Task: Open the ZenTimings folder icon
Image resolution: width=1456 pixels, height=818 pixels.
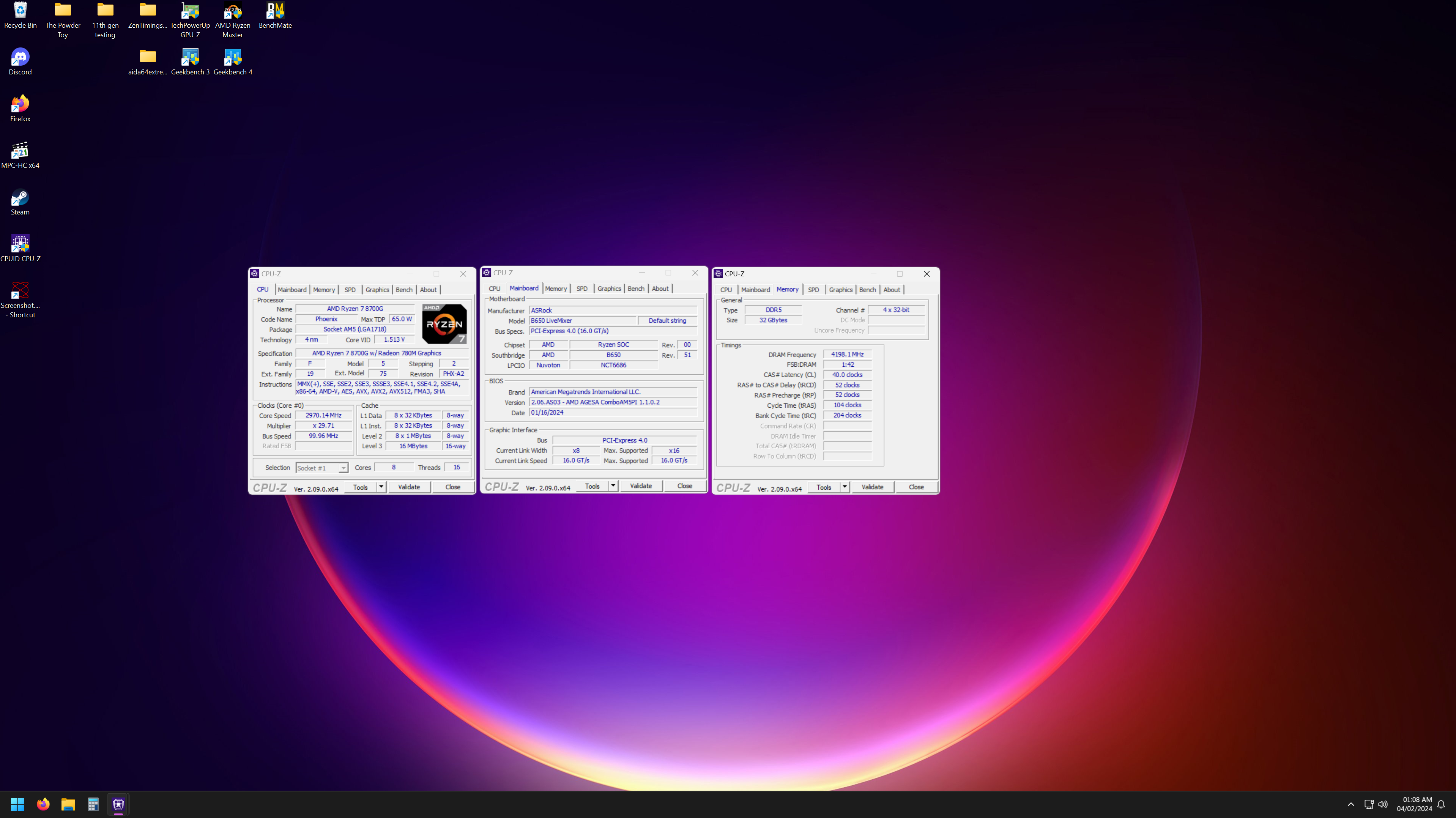Action: pos(148,15)
